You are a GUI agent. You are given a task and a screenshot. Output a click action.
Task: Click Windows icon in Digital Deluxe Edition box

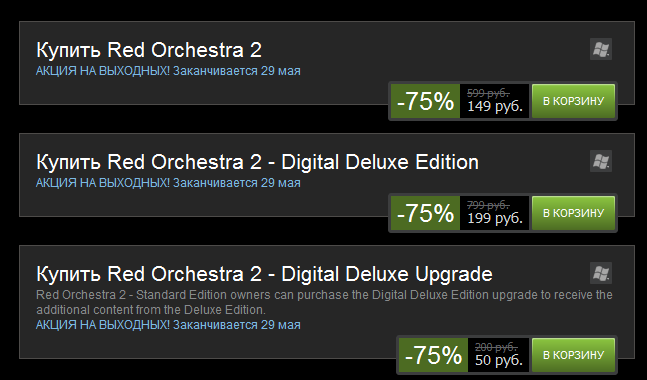(x=601, y=161)
